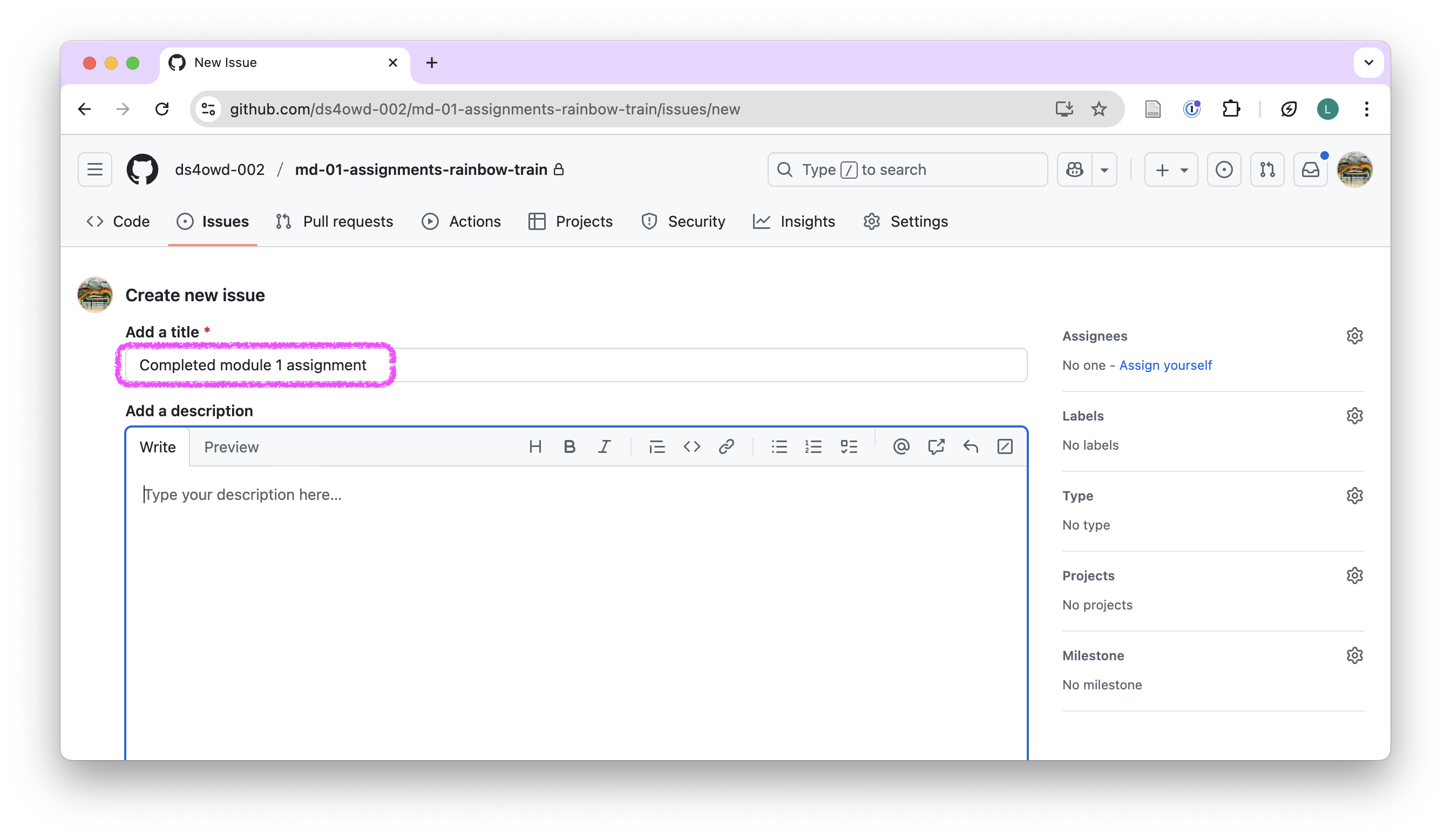The image size is (1451, 840).
Task: Bookmark this page with star icon
Action: (x=1099, y=109)
